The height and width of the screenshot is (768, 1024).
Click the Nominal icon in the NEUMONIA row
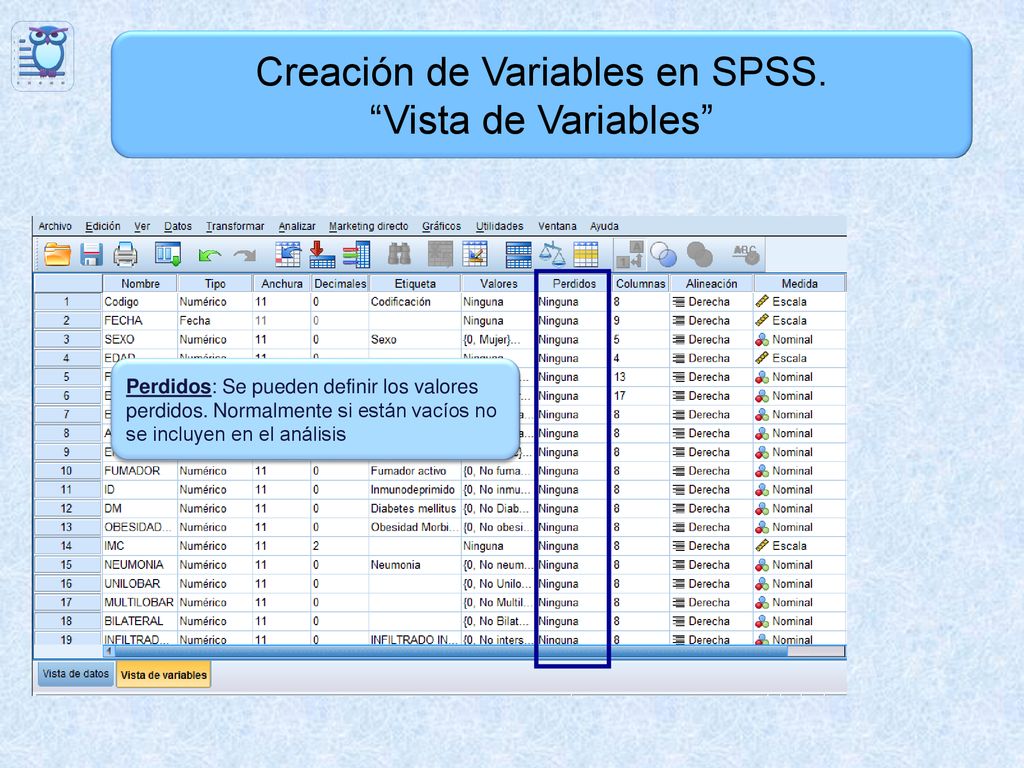pos(761,565)
